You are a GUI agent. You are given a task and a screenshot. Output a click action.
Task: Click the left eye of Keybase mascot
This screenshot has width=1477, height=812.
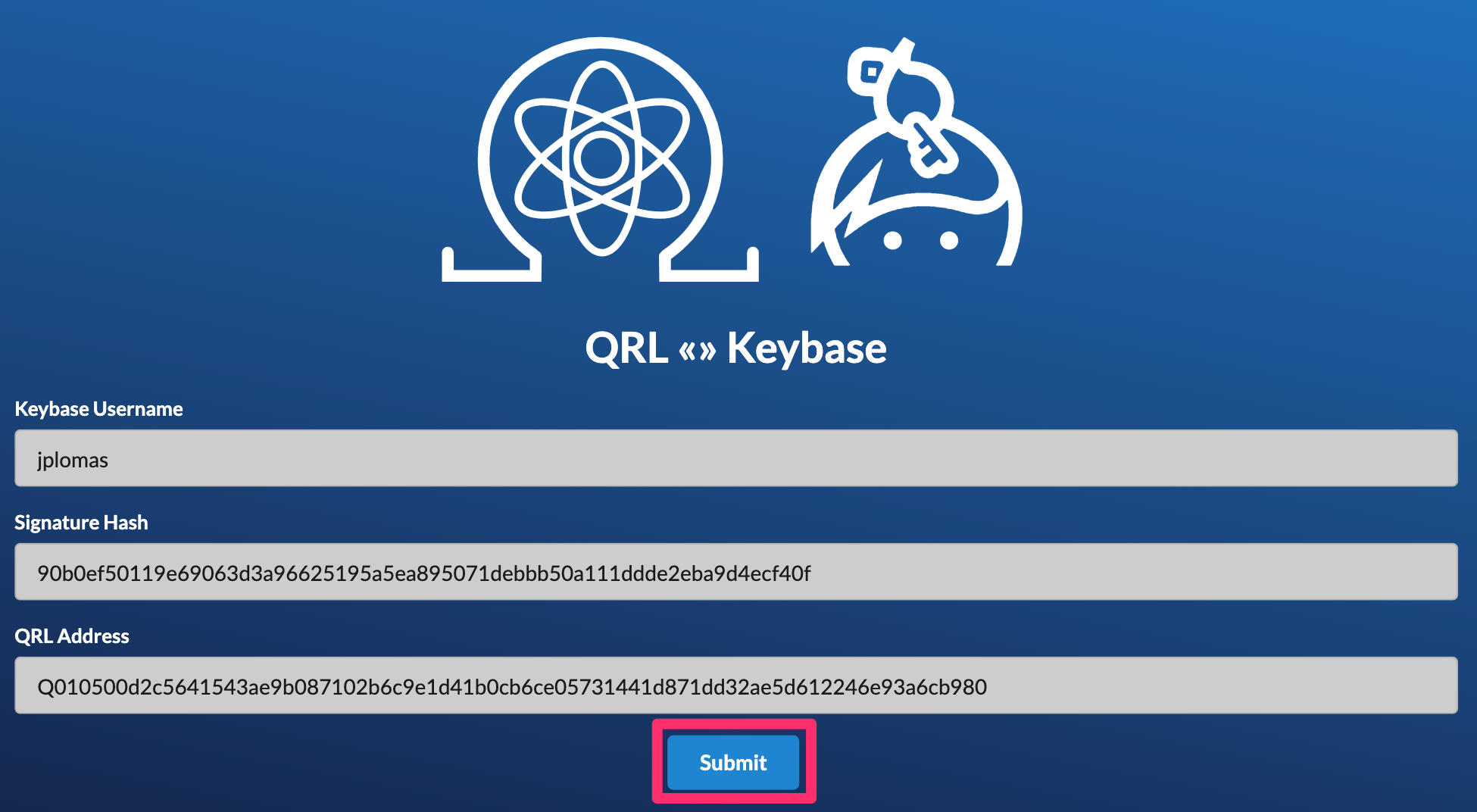(893, 241)
